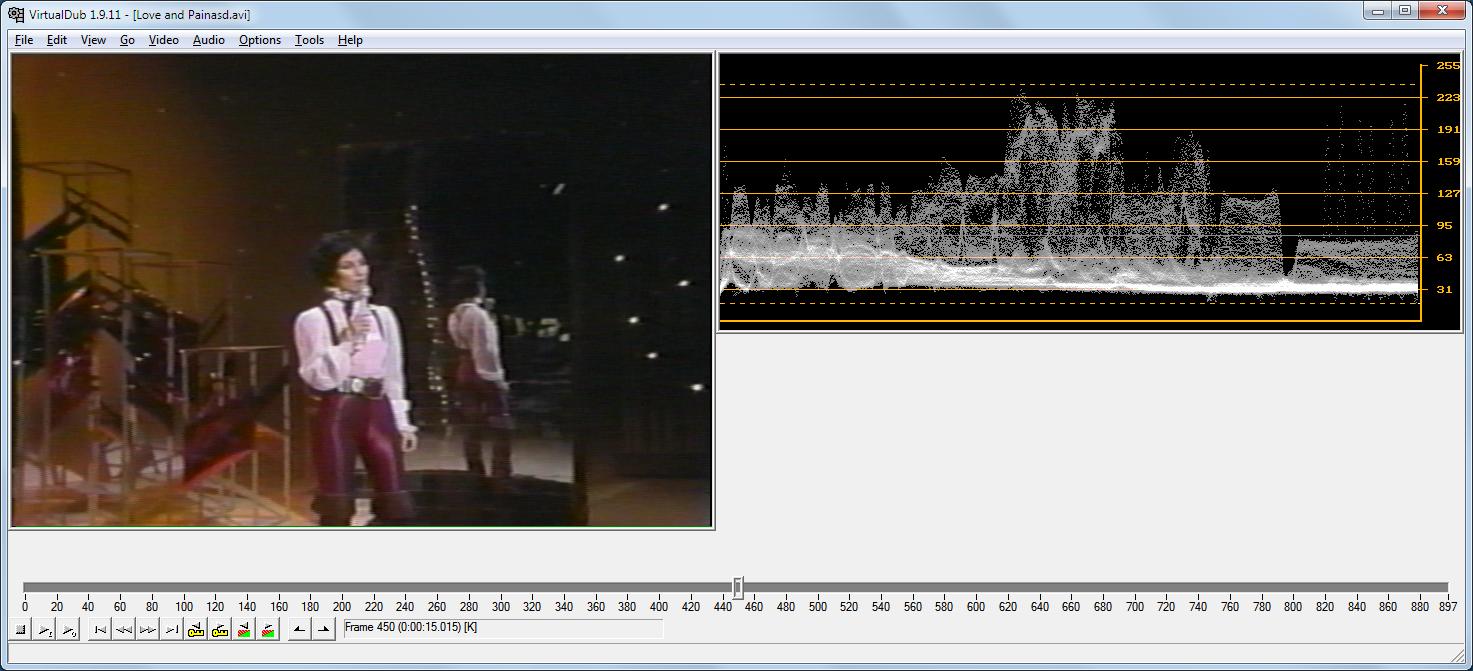Play the output video preview
The width and height of the screenshot is (1473, 671).
[x=69, y=629]
